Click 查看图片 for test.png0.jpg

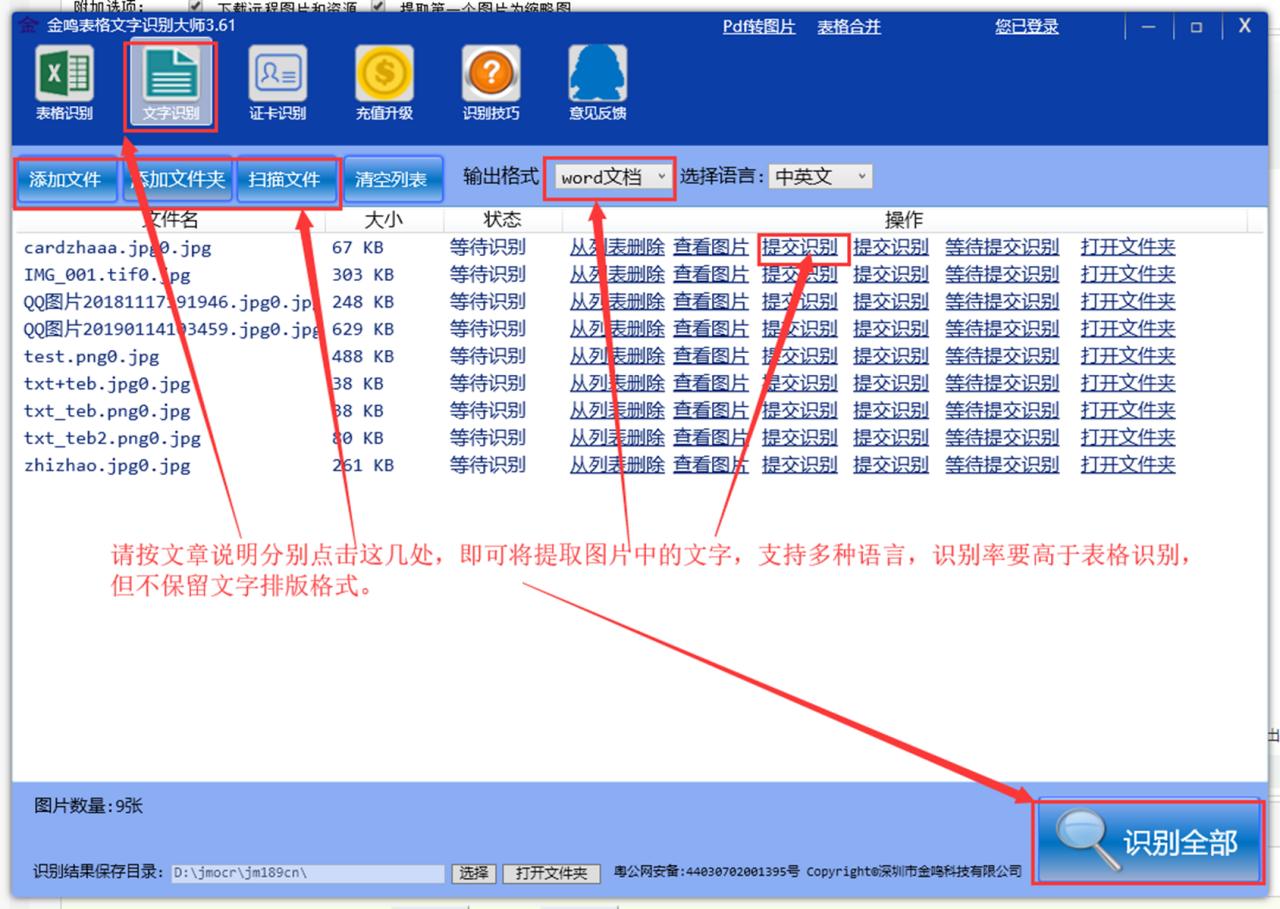tap(710, 355)
